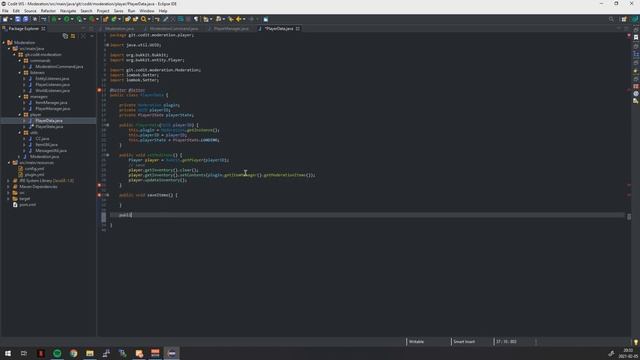Toggle Link with Editor in Package Explorer
This screenshot has height=360, width=640.
click(x=73, y=36)
